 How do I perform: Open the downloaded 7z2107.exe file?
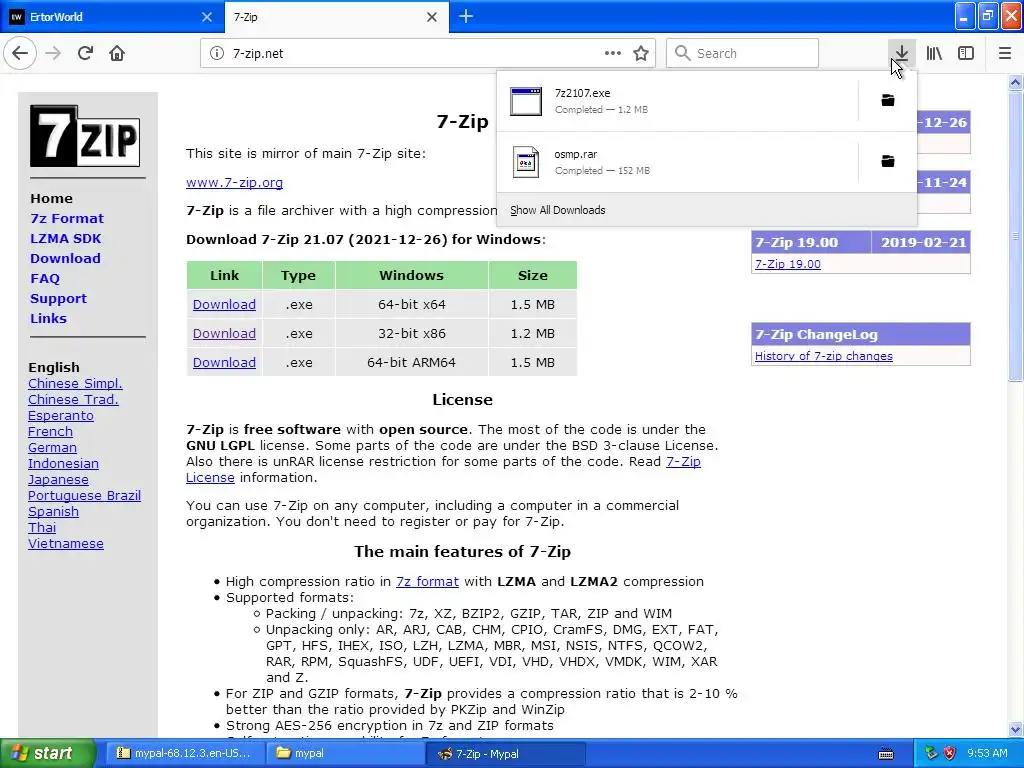pyautogui.click(x=677, y=101)
